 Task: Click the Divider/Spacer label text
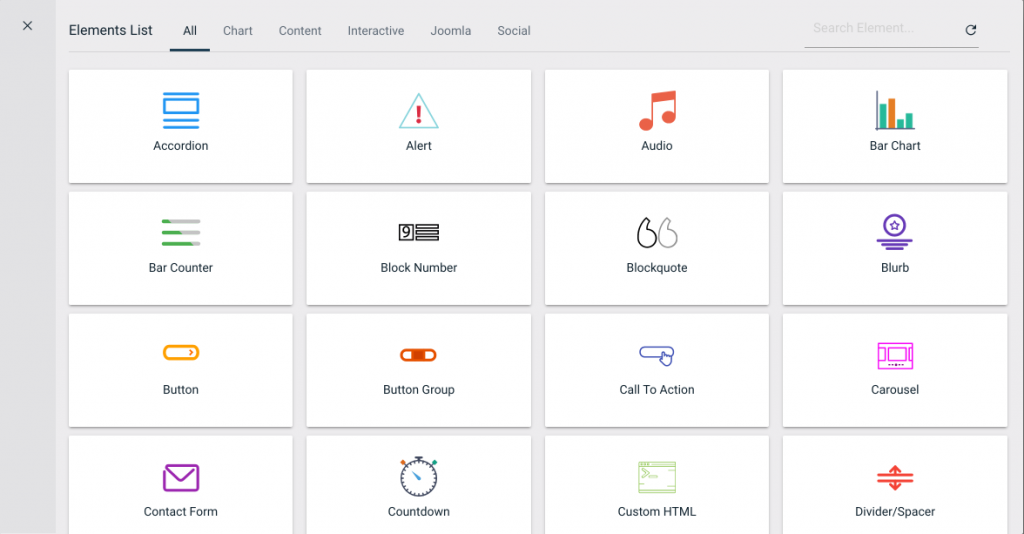tap(895, 512)
